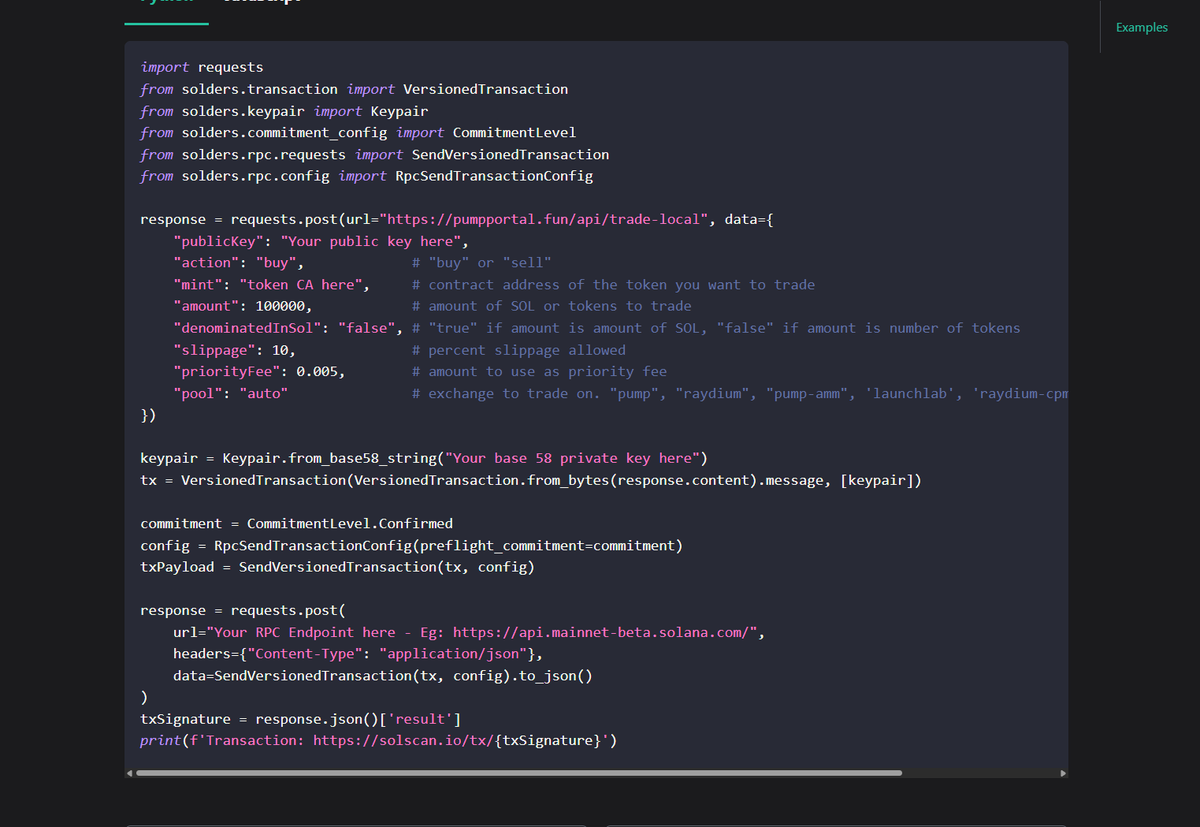This screenshot has height=827, width=1200.
Task: Click the "exchange to trade on" comment
Action: (x=739, y=394)
